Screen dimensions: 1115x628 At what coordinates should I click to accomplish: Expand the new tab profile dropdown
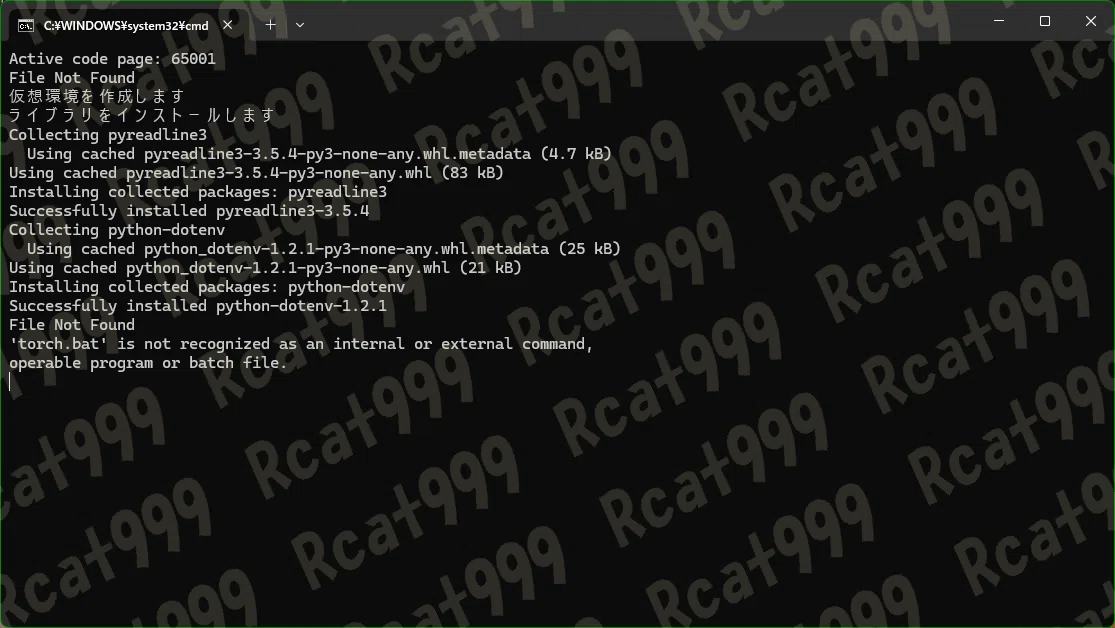point(300,25)
